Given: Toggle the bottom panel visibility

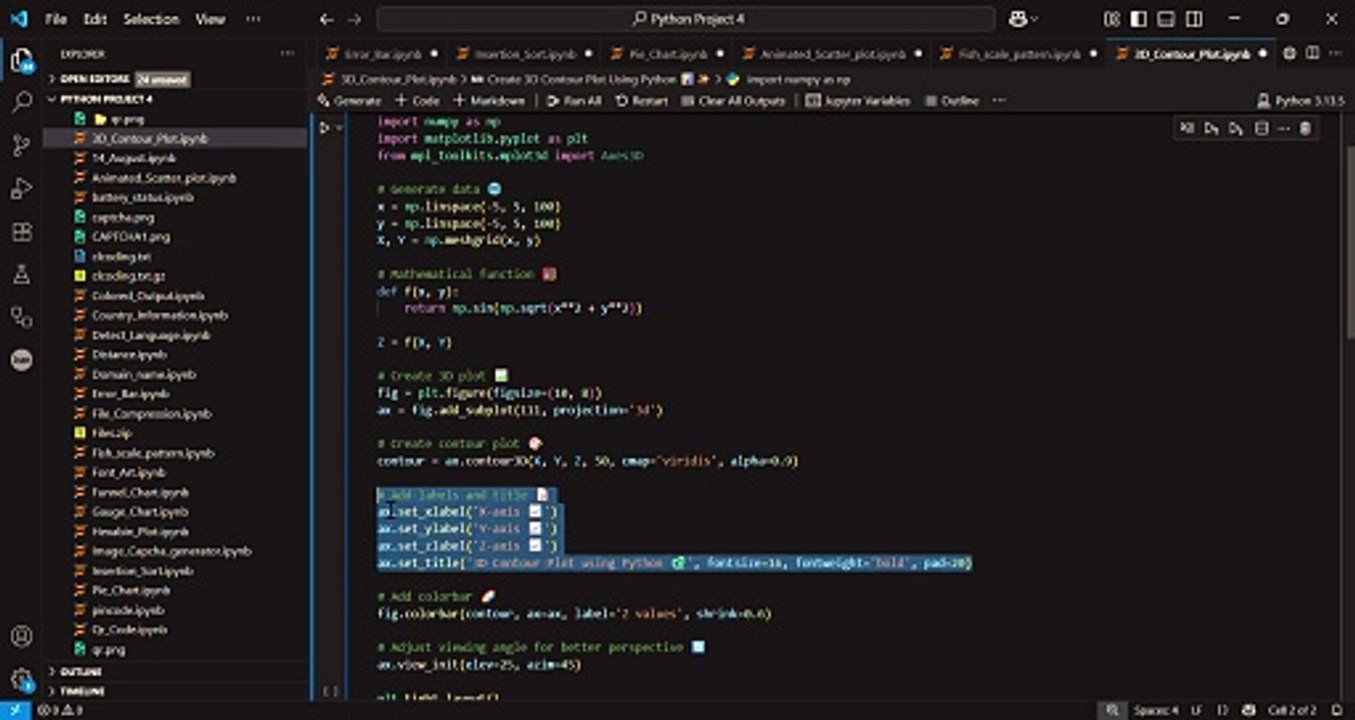Looking at the screenshot, I should [1166, 19].
